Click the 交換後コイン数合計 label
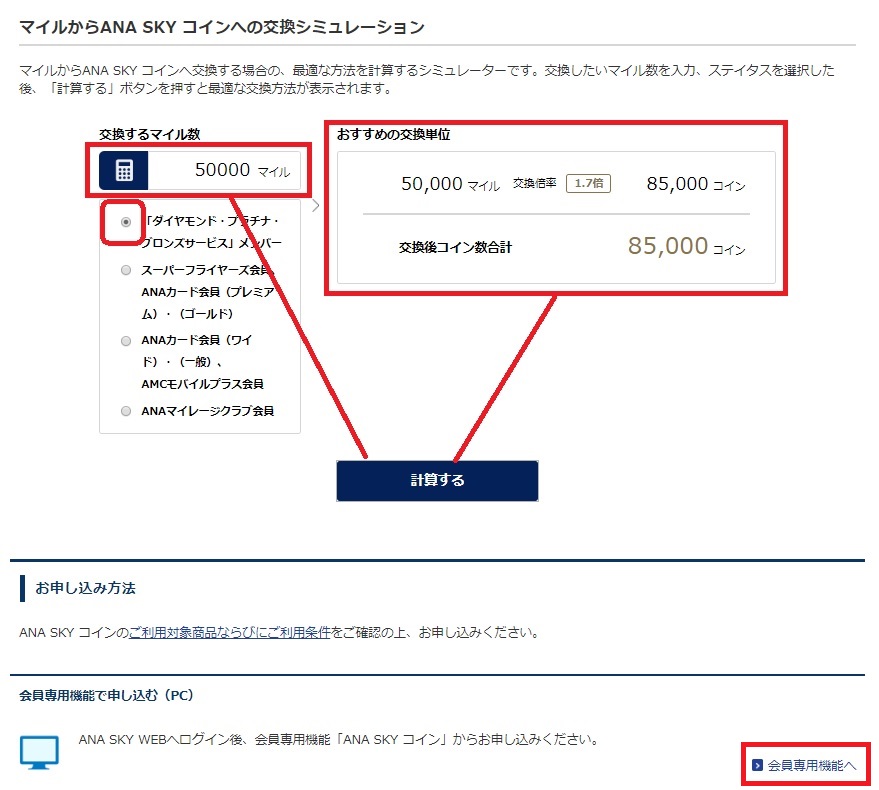The width and height of the screenshot is (879, 790). 455,247
